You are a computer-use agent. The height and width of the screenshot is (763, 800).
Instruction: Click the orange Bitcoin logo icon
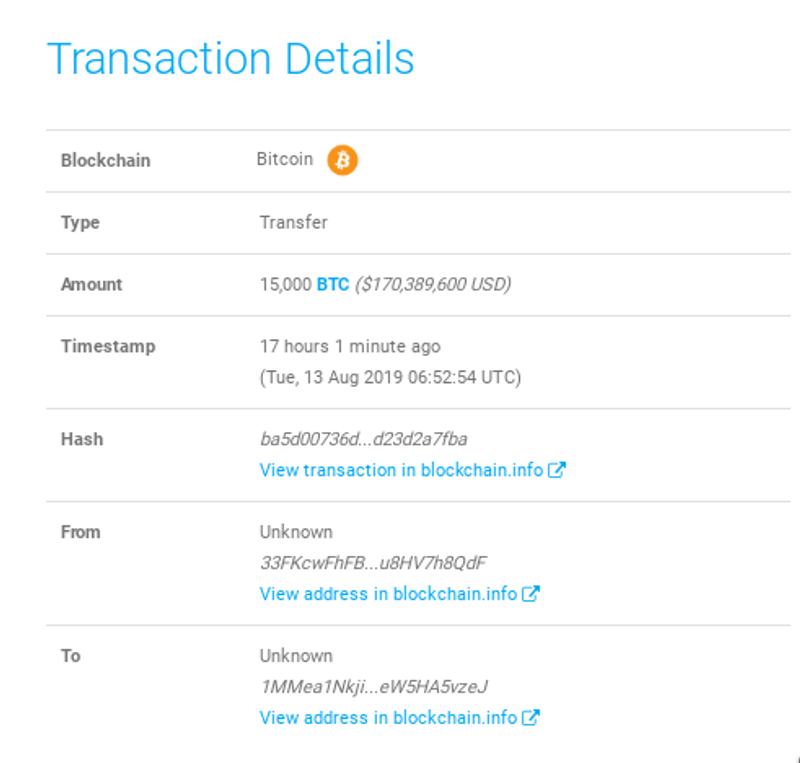pyautogui.click(x=342, y=160)
